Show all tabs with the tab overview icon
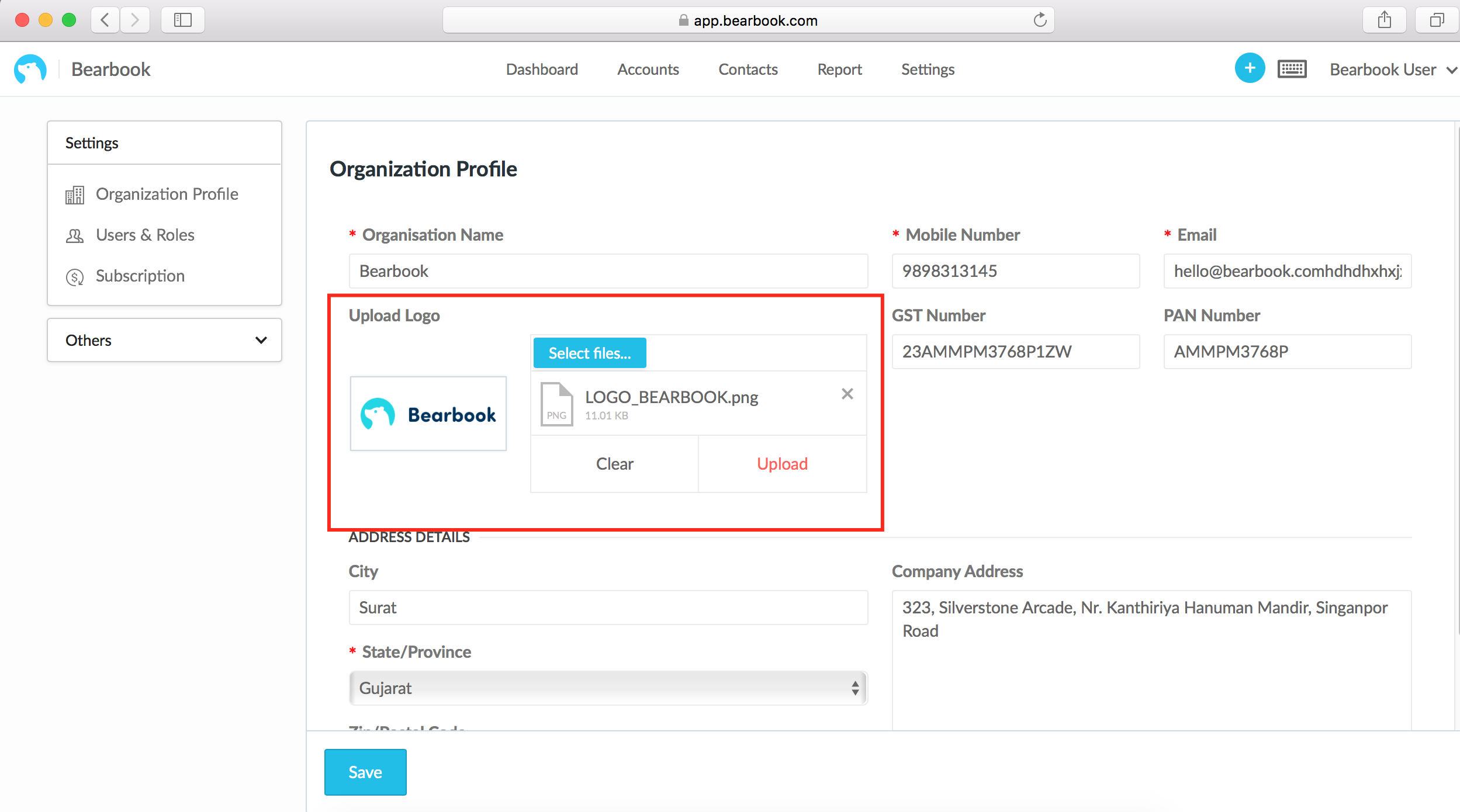Image resolution: width=1460 pixels, height=812 pixels. (x=1437, y=20)
